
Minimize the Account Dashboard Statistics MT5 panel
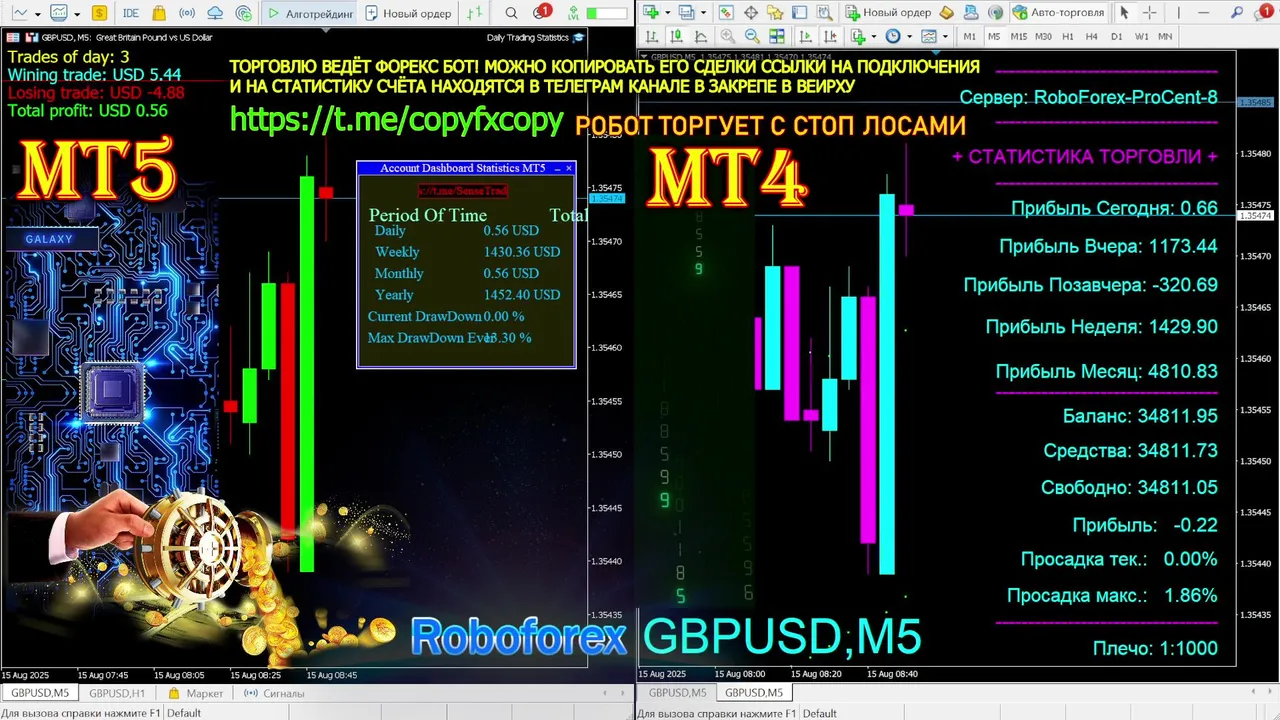pos(557,168)
